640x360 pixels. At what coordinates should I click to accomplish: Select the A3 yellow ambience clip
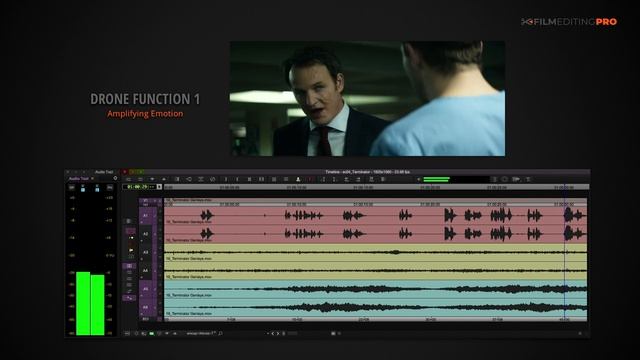[376, 252]
